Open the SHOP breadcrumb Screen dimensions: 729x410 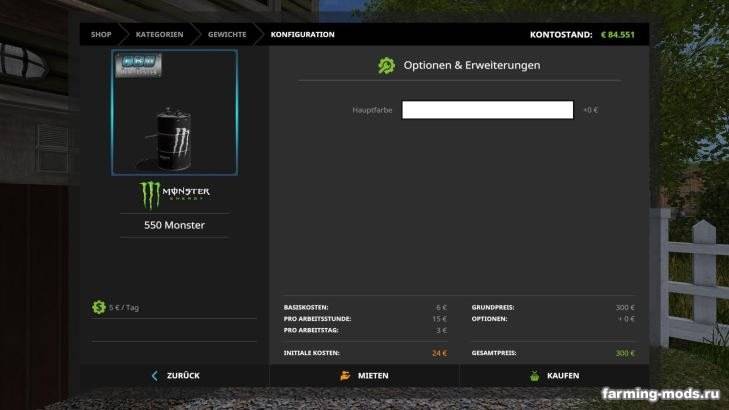tap(101, 34)
